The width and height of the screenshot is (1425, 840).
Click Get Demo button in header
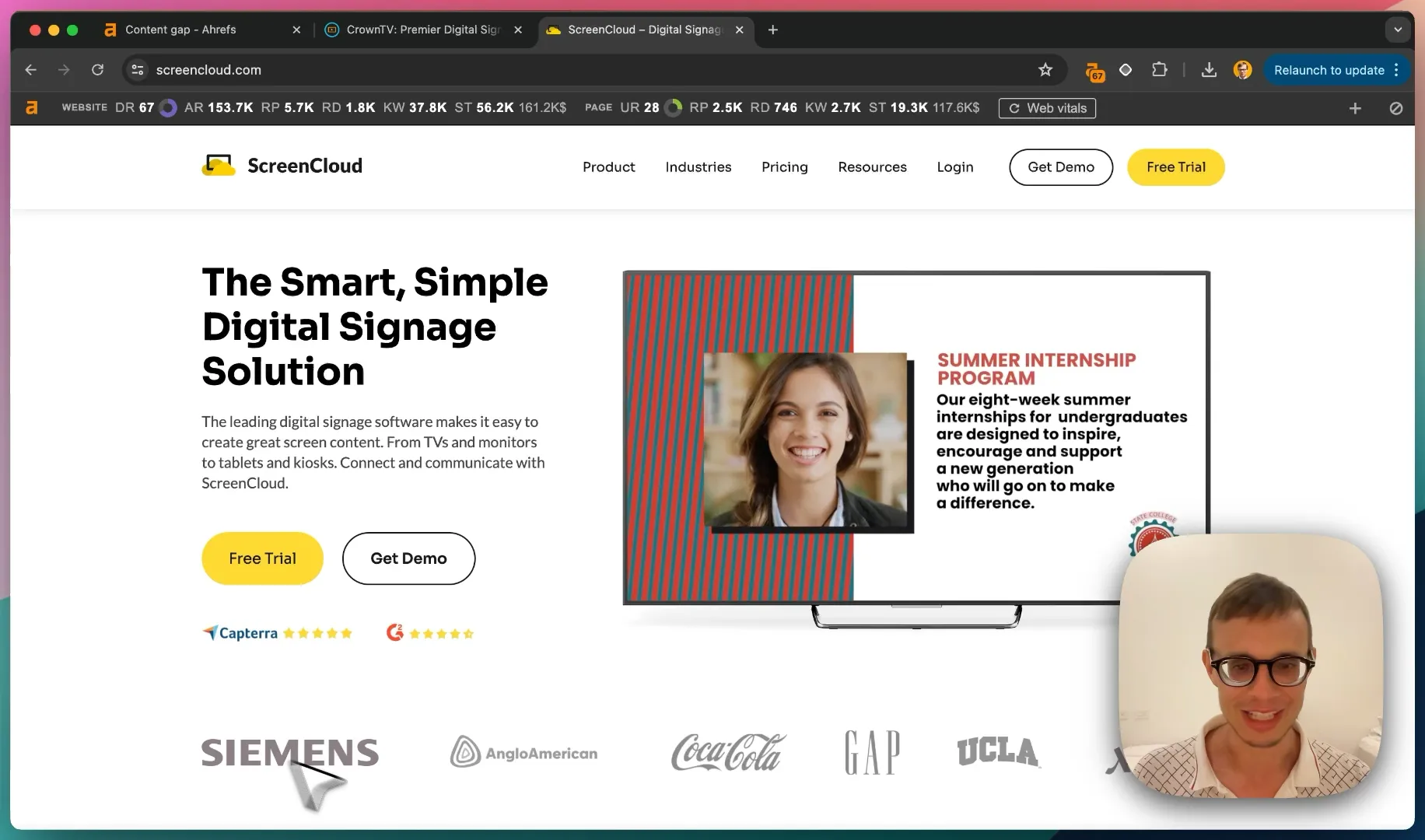1061,167
